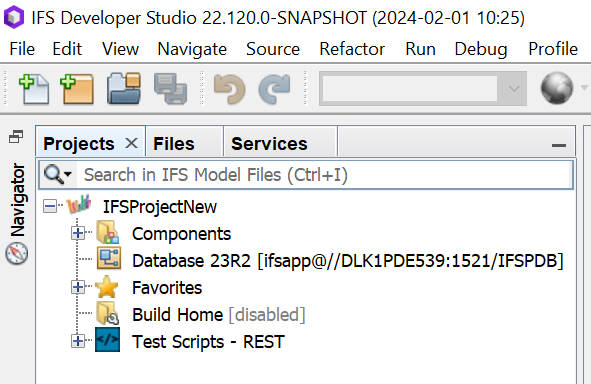
Task: Open the View menu
Action: tap(121, 49)
